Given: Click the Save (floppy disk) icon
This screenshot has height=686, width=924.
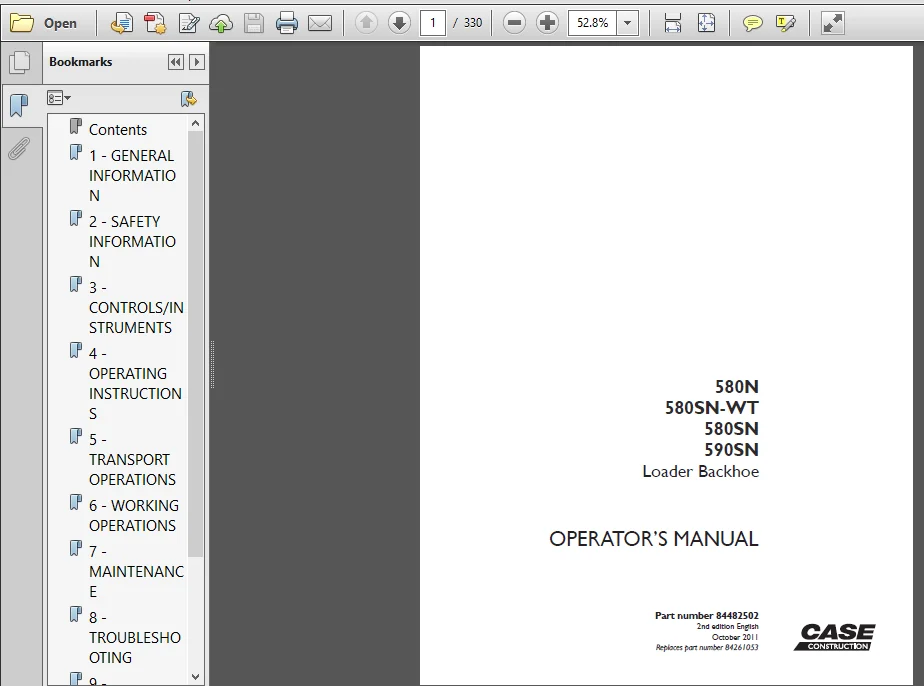Looking at the screenshot, I should coord(254,23).
